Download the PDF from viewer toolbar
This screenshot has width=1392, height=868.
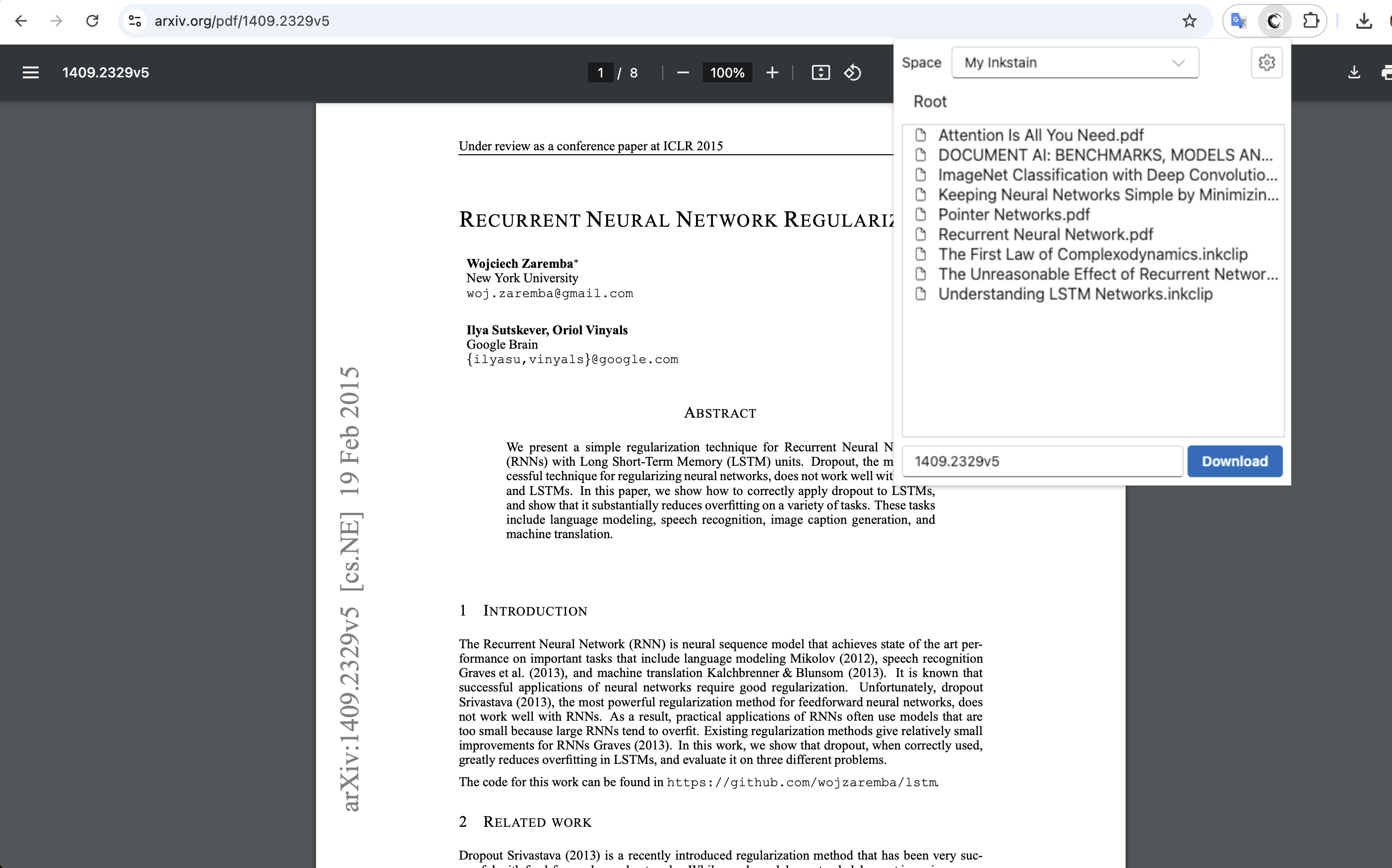coord(1354,72)
